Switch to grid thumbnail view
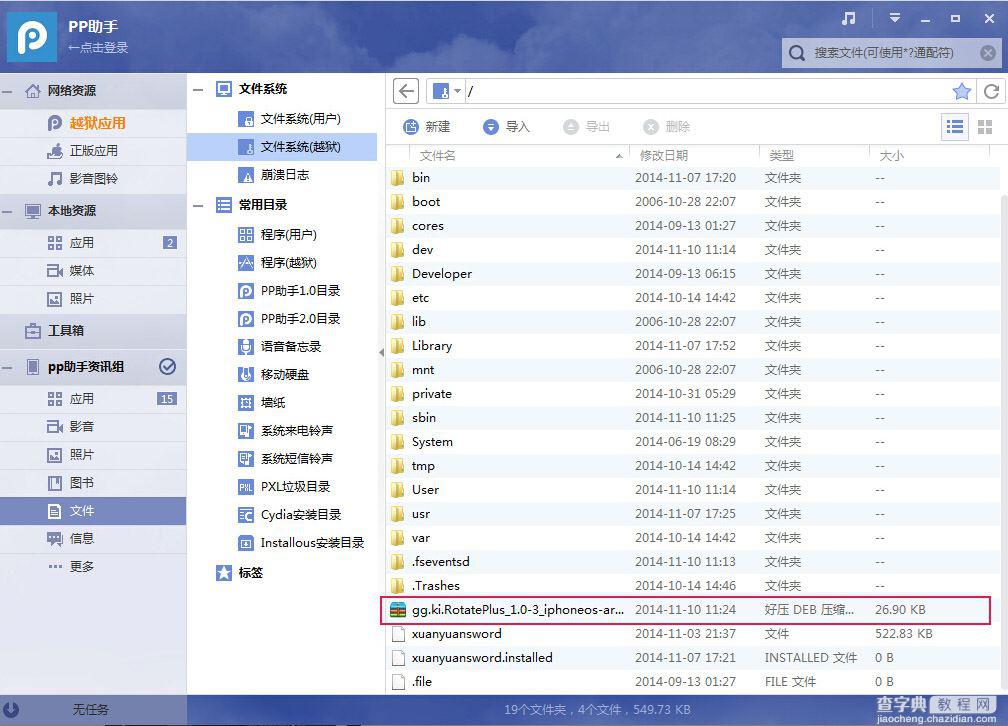The height and width of the screenshot is (726, 1008). (x=985, y=127)
